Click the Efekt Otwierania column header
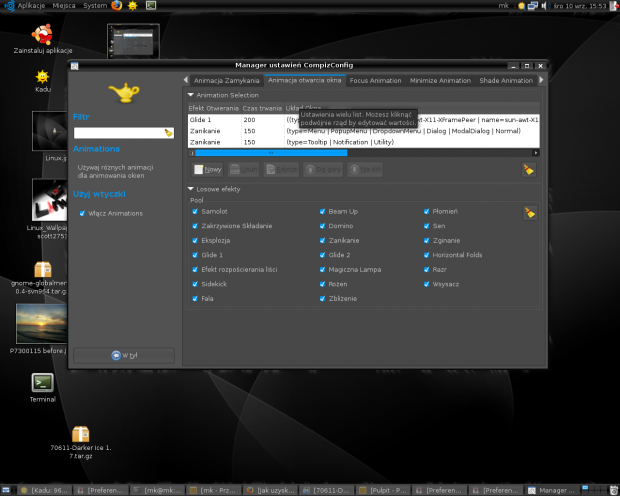Viewport: 620px width, 496px height. click(x=214, y=108)
